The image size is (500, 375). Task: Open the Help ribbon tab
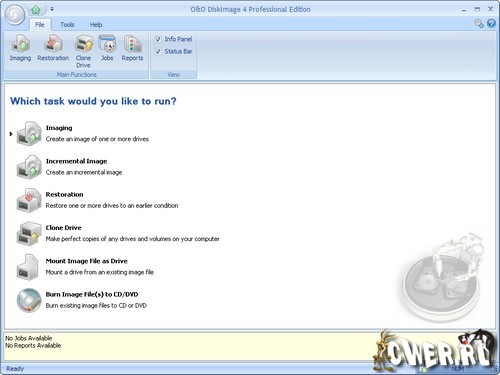pos(96,25)
